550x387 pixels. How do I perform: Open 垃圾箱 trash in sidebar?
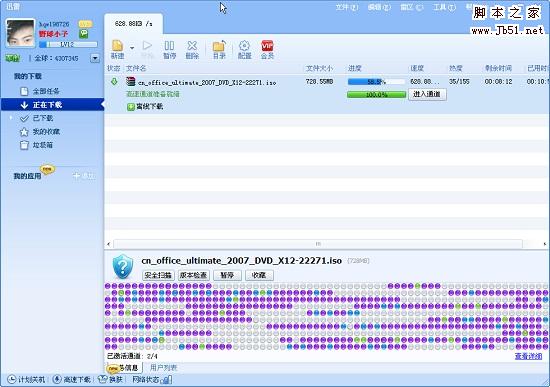click(42, 145)
